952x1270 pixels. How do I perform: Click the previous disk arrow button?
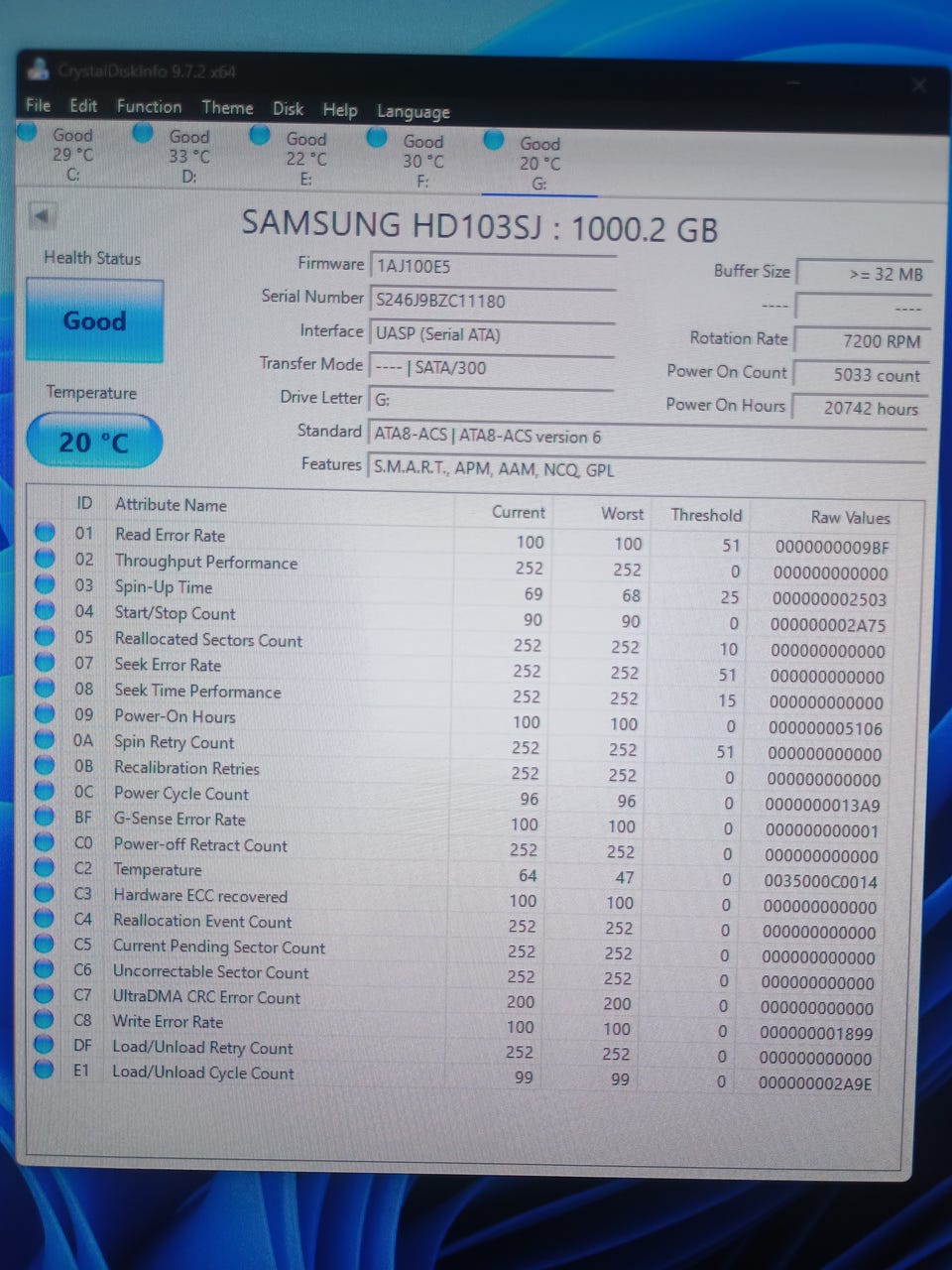[43, 215]
